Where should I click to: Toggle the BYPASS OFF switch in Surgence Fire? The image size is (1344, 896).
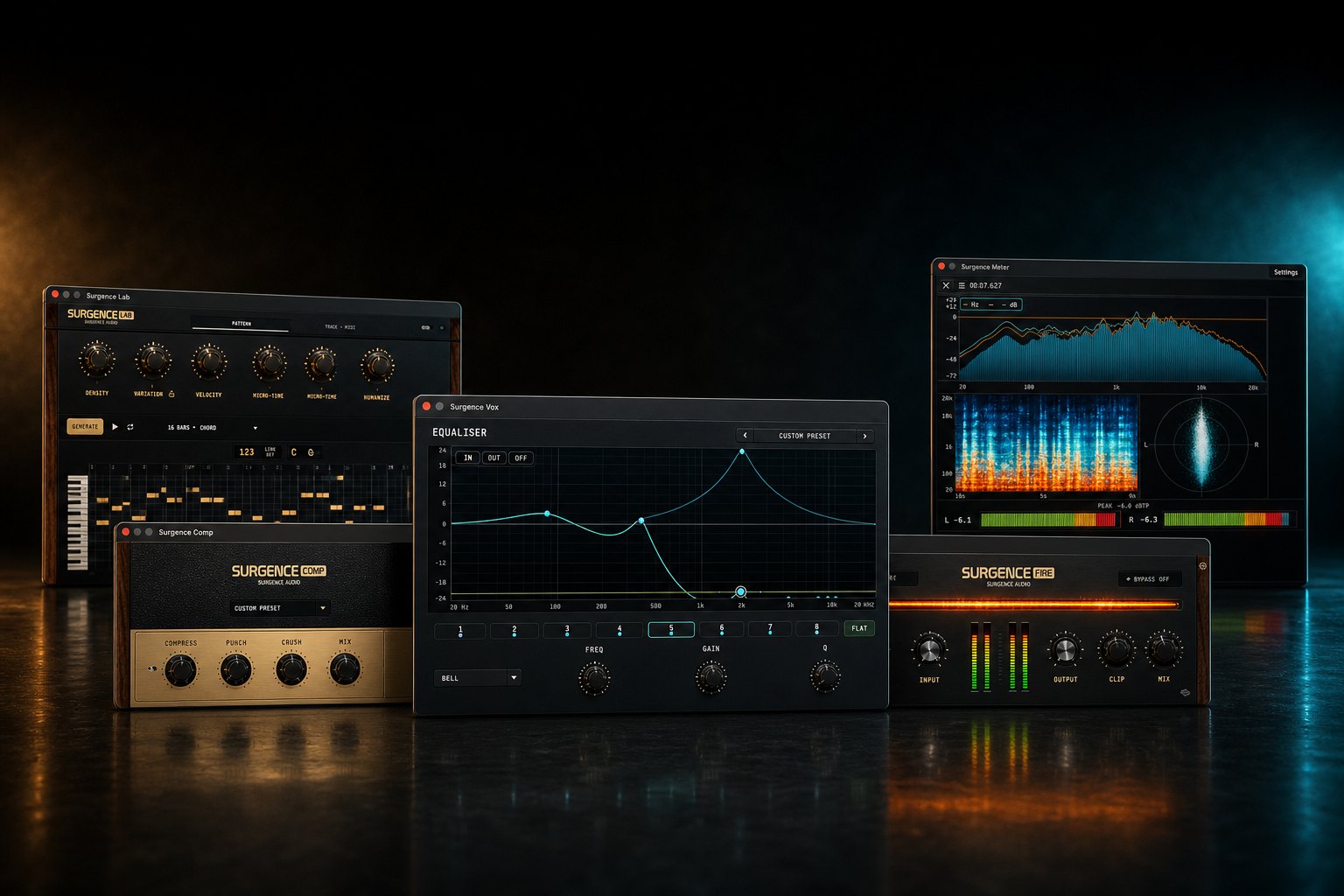1150,579
